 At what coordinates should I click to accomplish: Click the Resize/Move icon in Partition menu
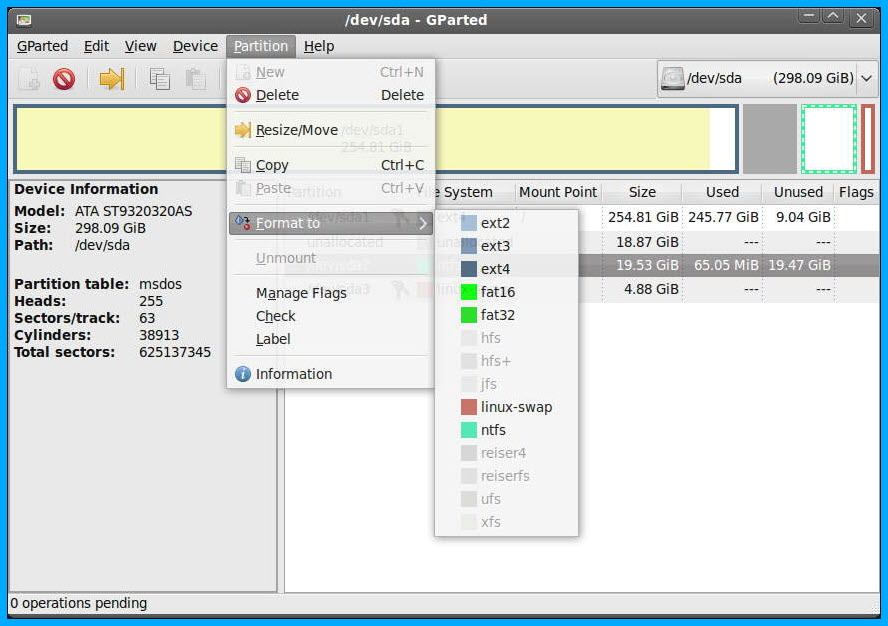coord(243,130)
